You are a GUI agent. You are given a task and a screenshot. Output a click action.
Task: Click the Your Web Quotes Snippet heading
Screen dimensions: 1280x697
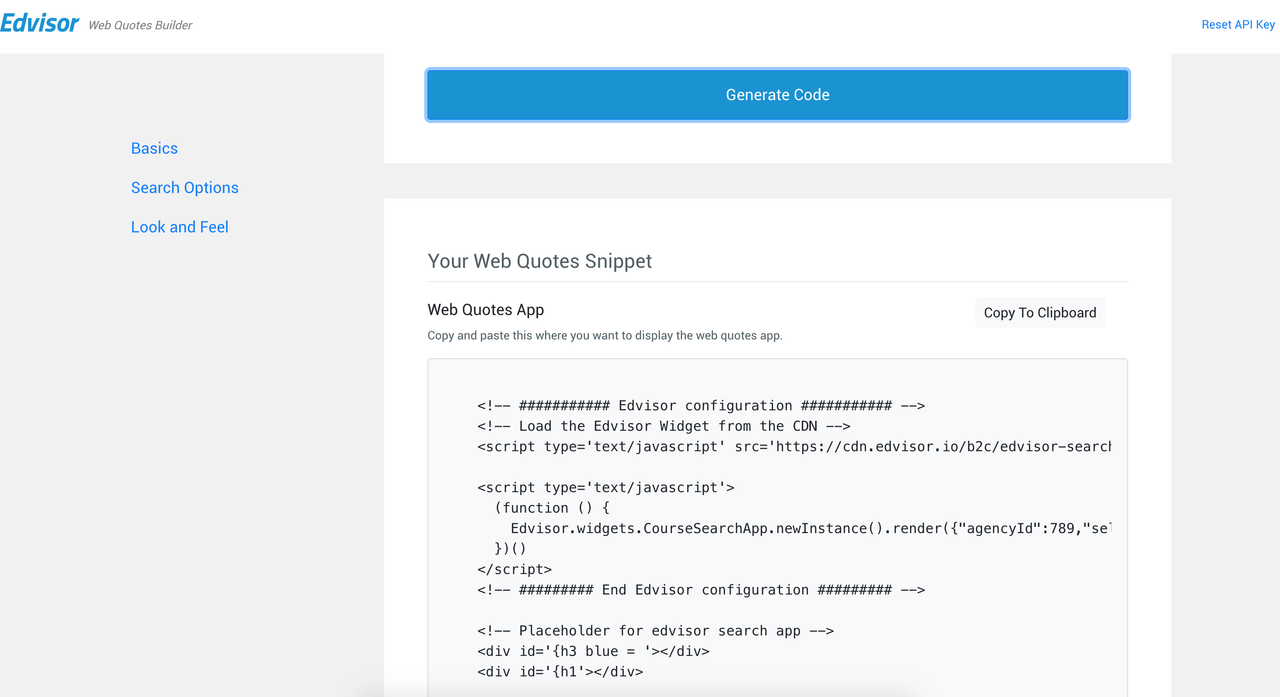pyautogui.click(x=540, y=261)
